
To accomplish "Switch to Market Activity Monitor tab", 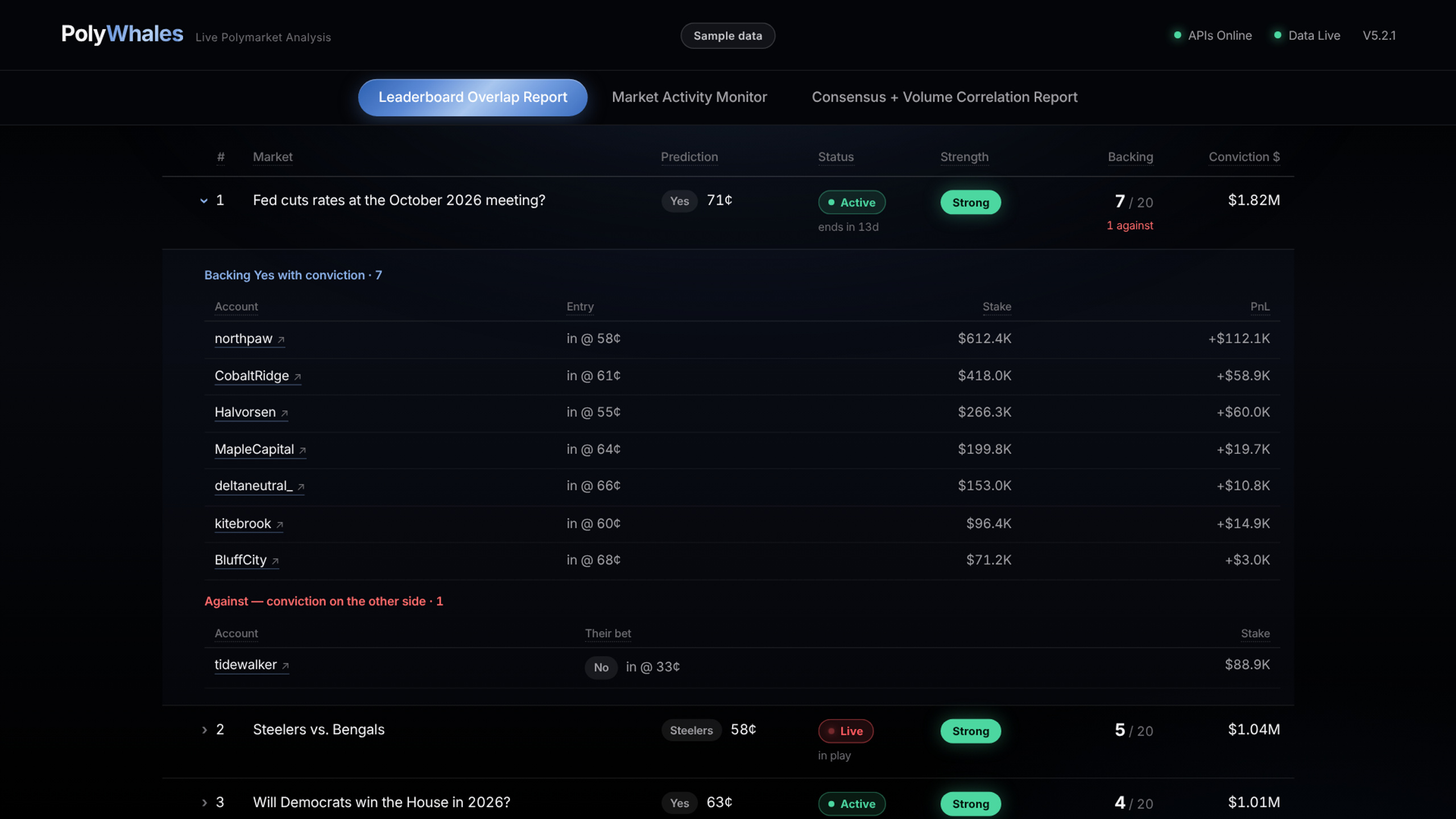I will click(689, 97).
